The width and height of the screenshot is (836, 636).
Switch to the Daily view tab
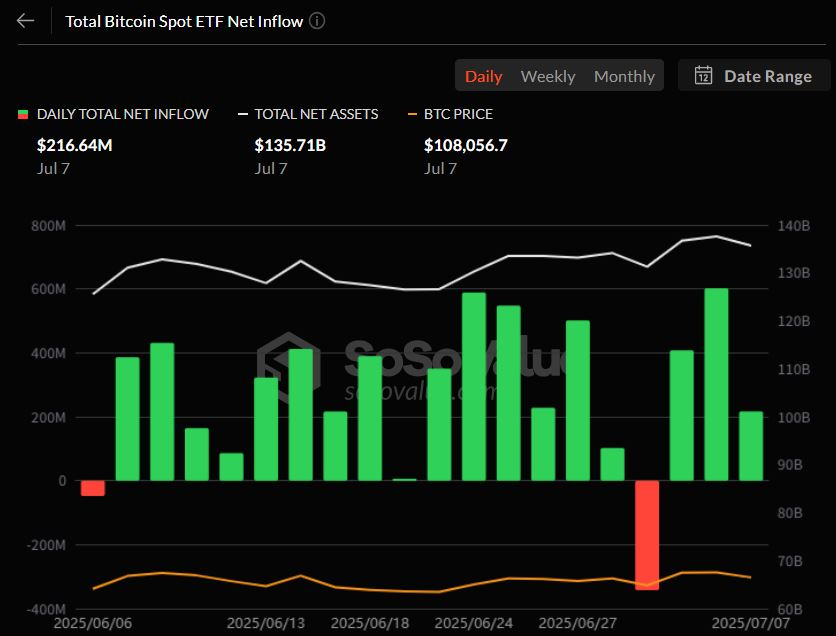pos(483,76)
